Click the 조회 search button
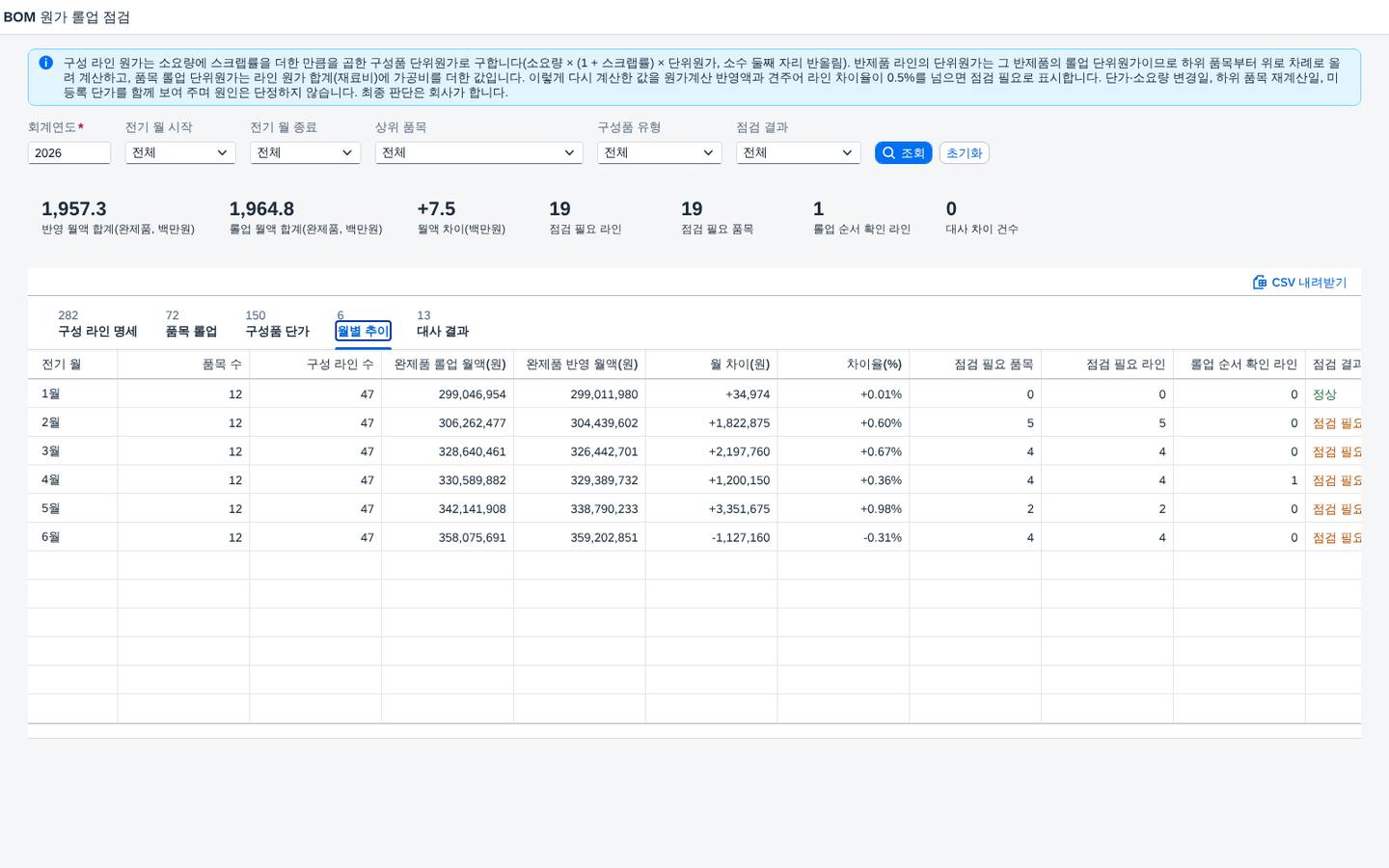The image size is (1389, 868). pos(903,152)
